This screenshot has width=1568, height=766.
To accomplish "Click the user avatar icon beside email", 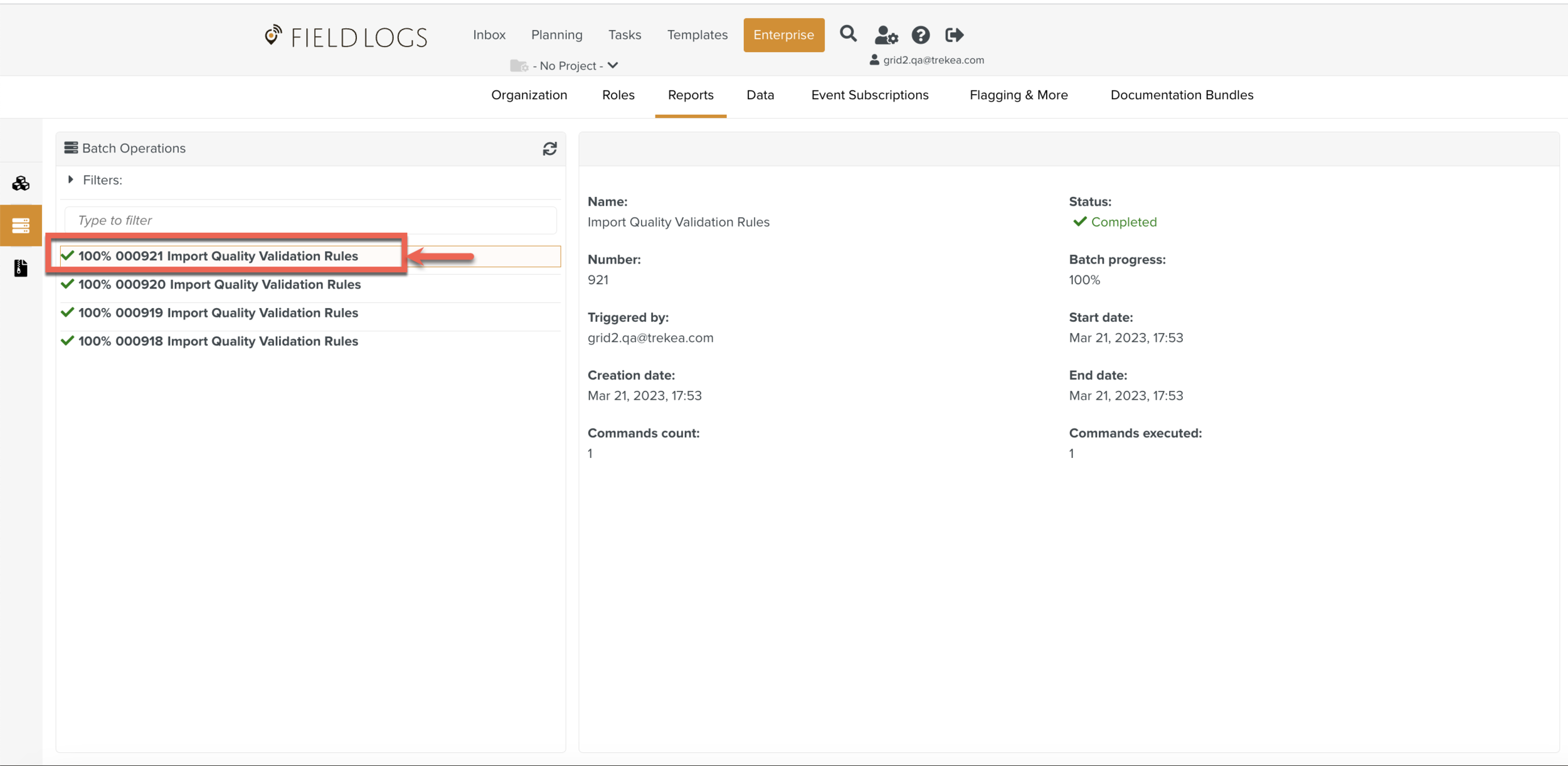I will coord(874,60).
